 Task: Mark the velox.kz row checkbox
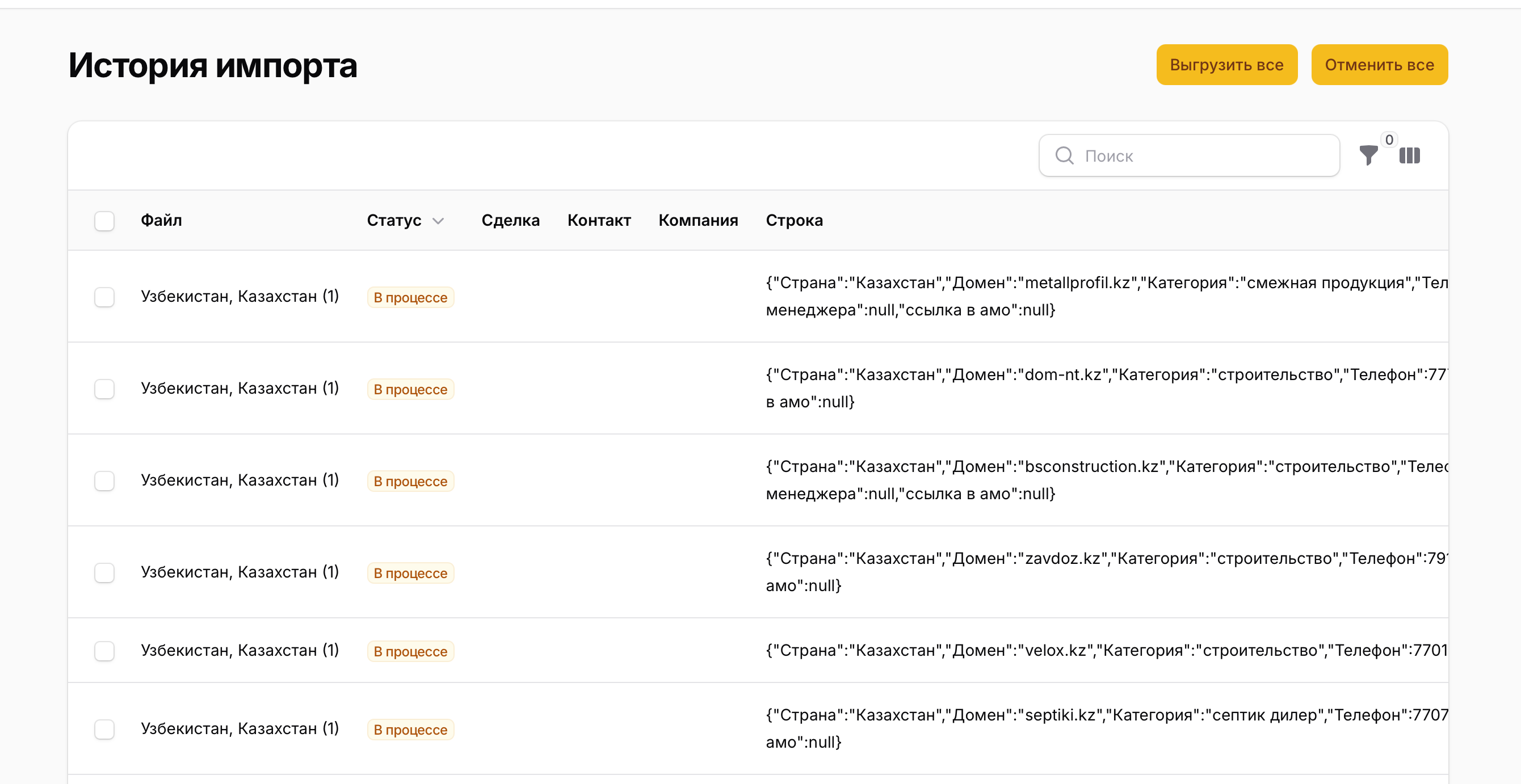click(104, 651)
